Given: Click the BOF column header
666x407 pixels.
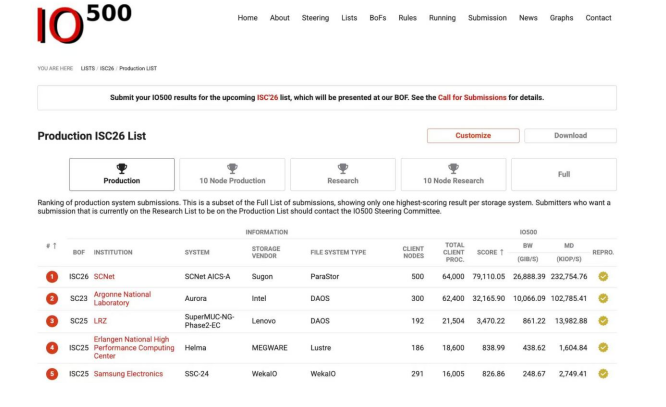Looking at the screenshot, I should pyautogui.click(x=79, y=252).
